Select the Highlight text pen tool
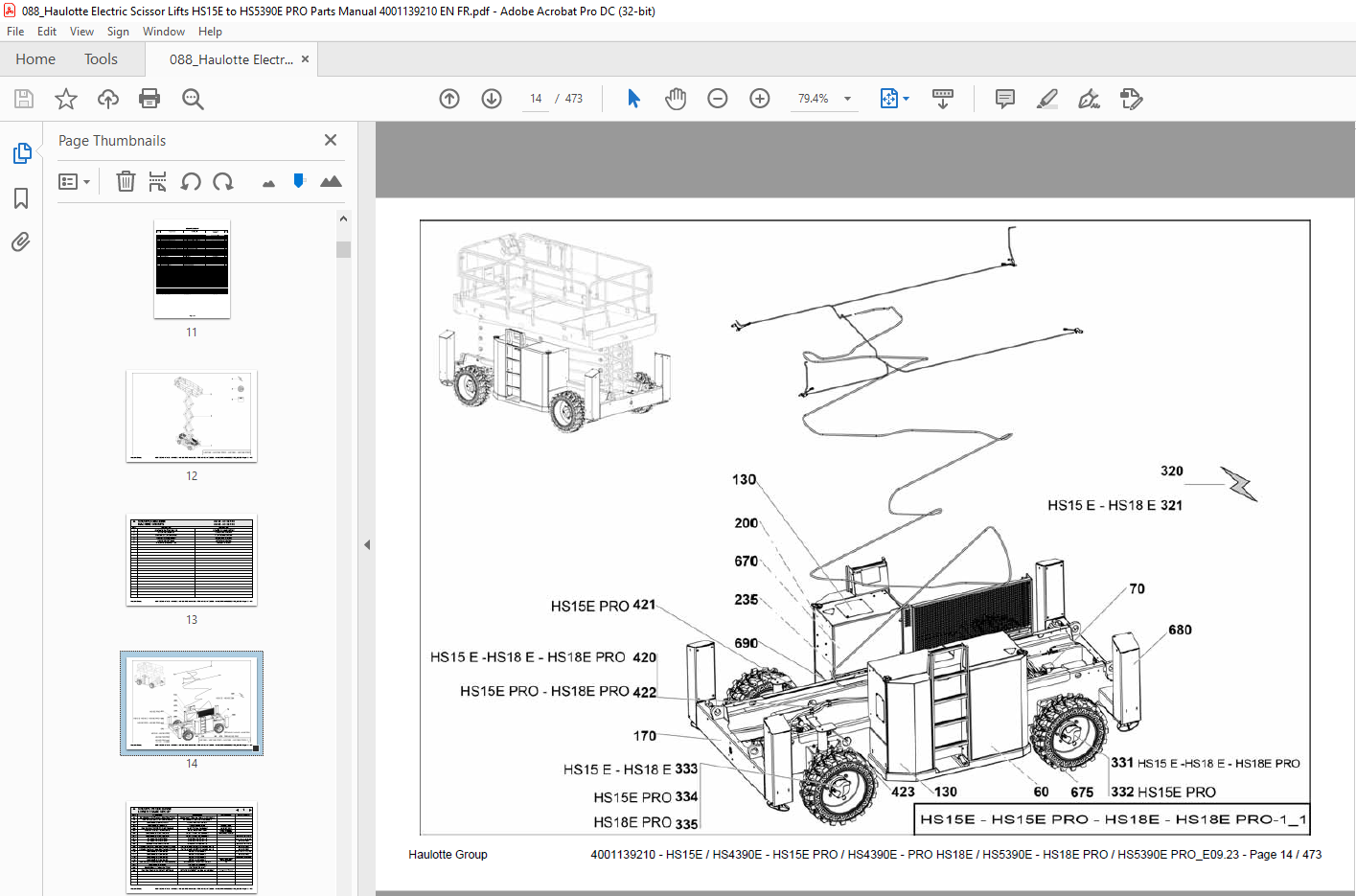Image resolution: width=1356 pixels, height=896 pixels. click(x=1047, y=99)
